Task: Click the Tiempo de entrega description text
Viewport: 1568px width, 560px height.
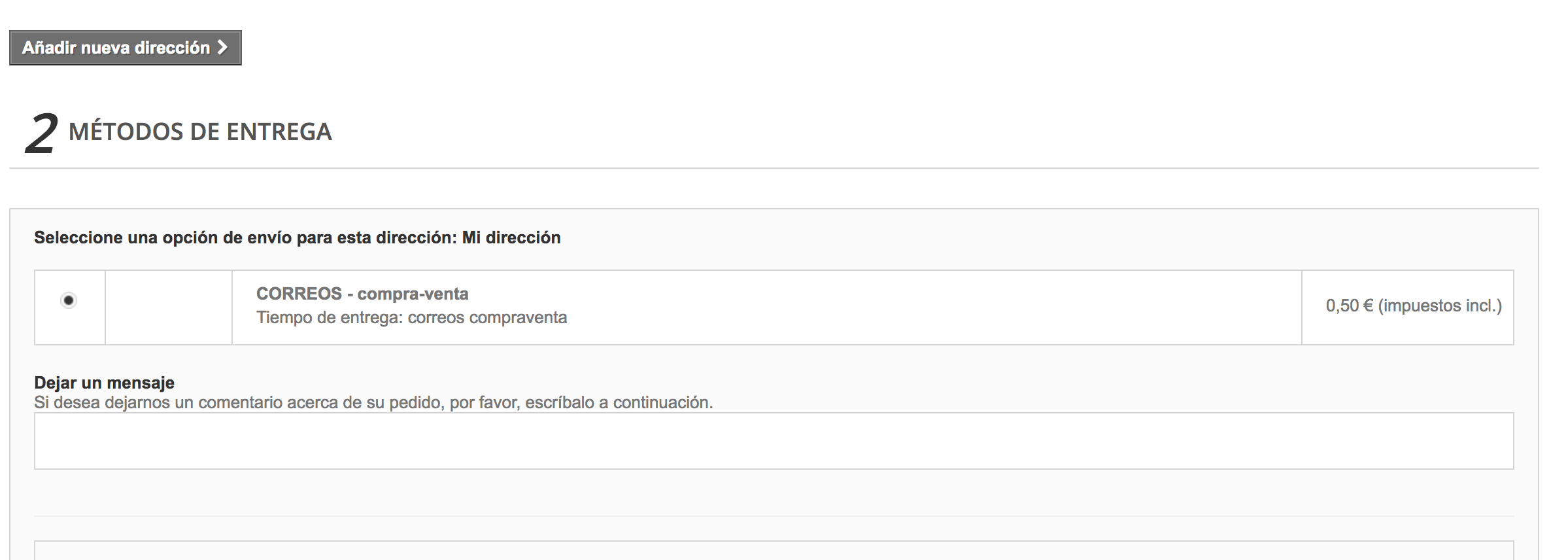Action: [411, 318]
